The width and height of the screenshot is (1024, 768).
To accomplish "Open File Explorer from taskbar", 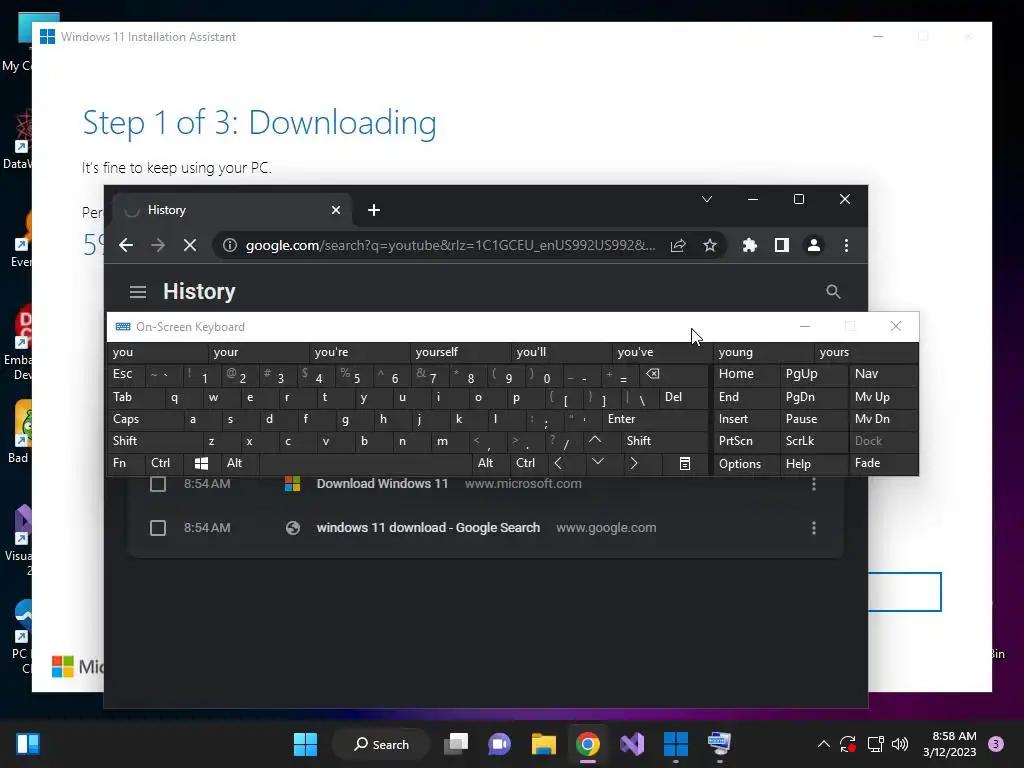I will click(543, 744).
